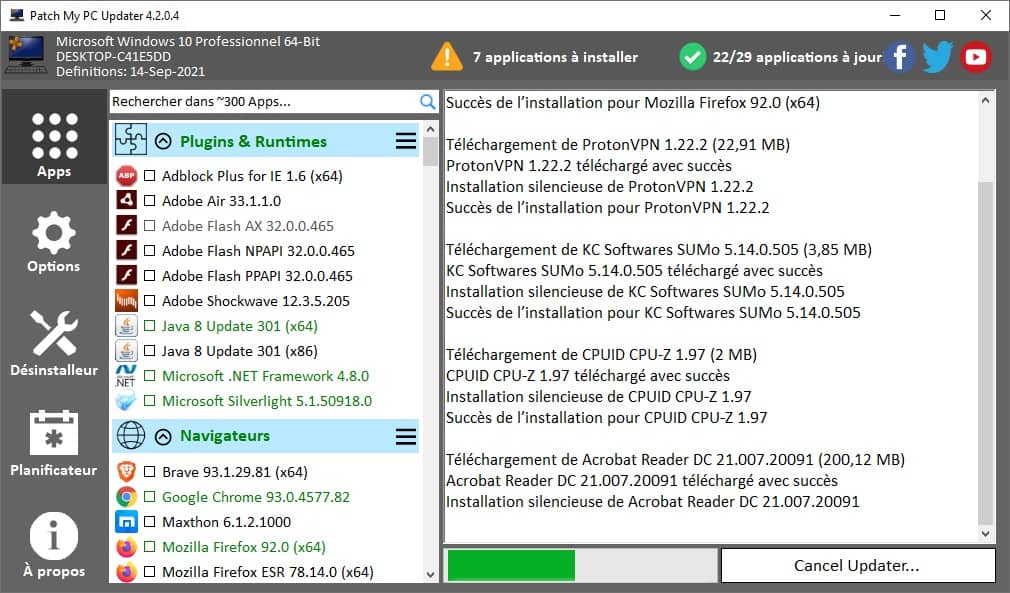The width and height of the screenshot is (1010, 593).
Task: Click the log panel scroll-up arrow
Action: pyautogui.click(x=985, y=100)
